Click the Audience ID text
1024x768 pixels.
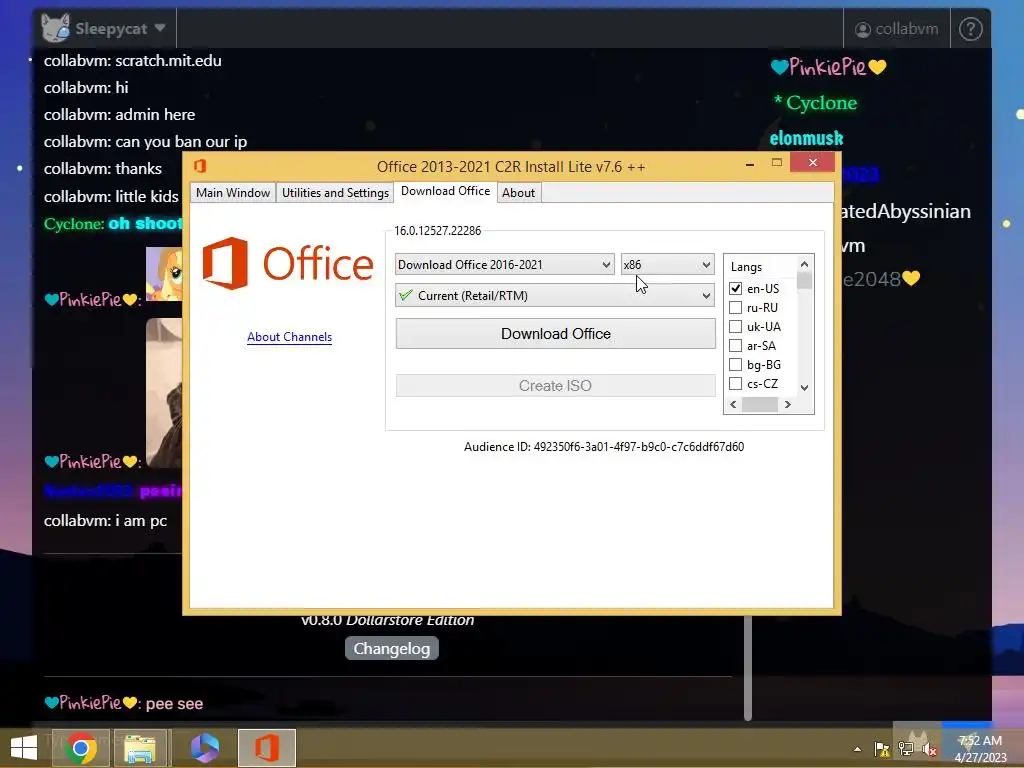[603, 447]
